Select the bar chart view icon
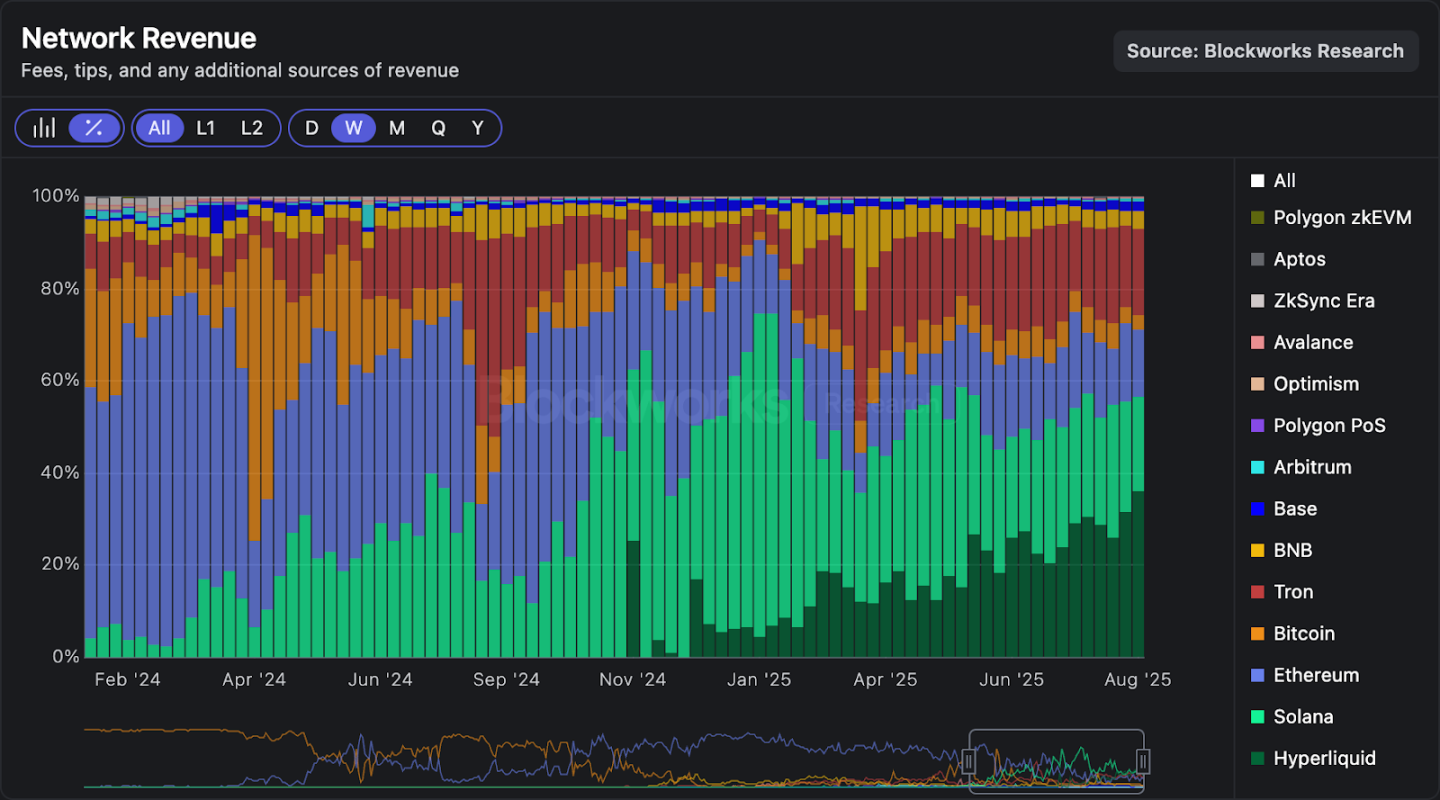1440x800 pixels. click(x=44, y=127)
